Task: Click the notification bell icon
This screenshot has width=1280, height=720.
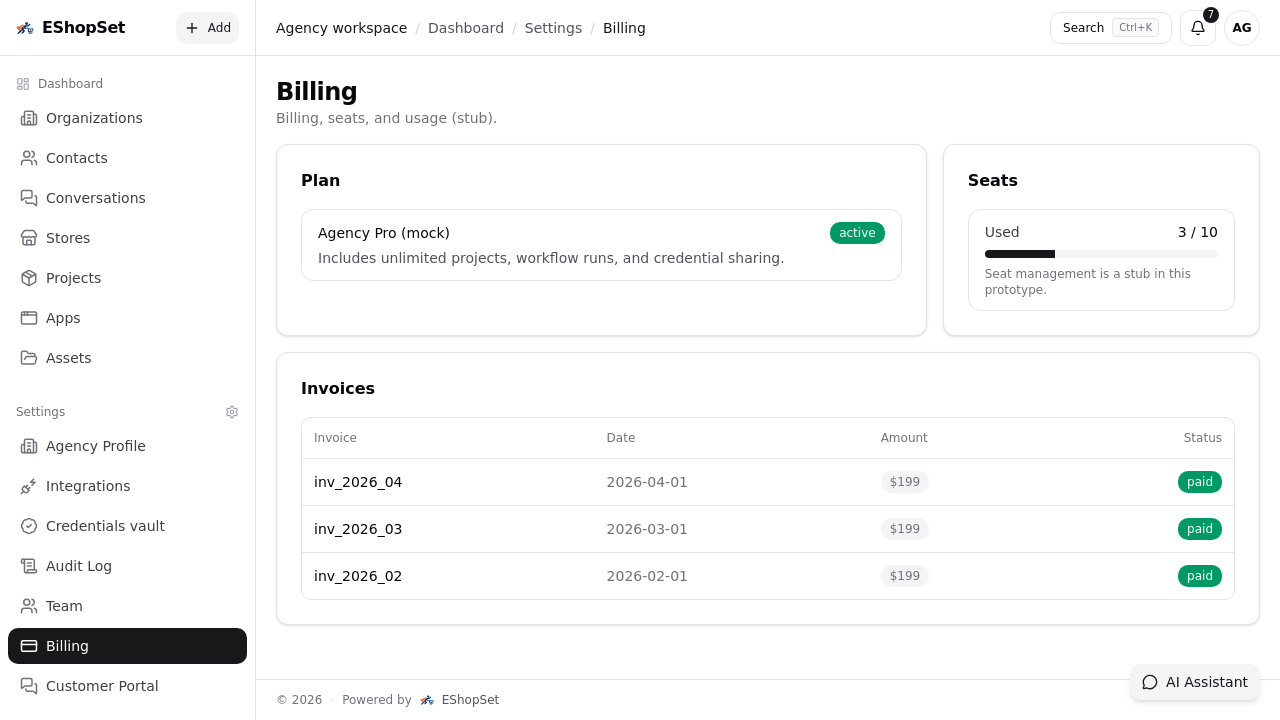Action: tap(1197, 28)
